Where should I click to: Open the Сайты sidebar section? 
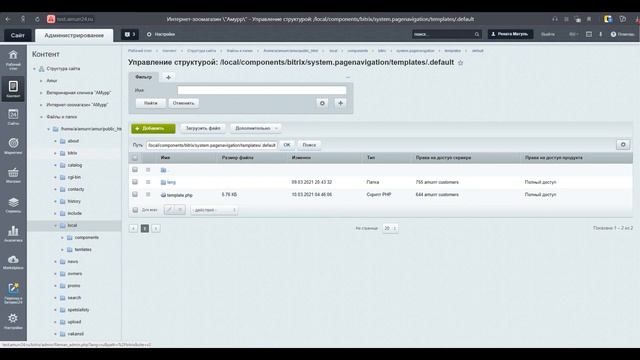click(13, 117)
